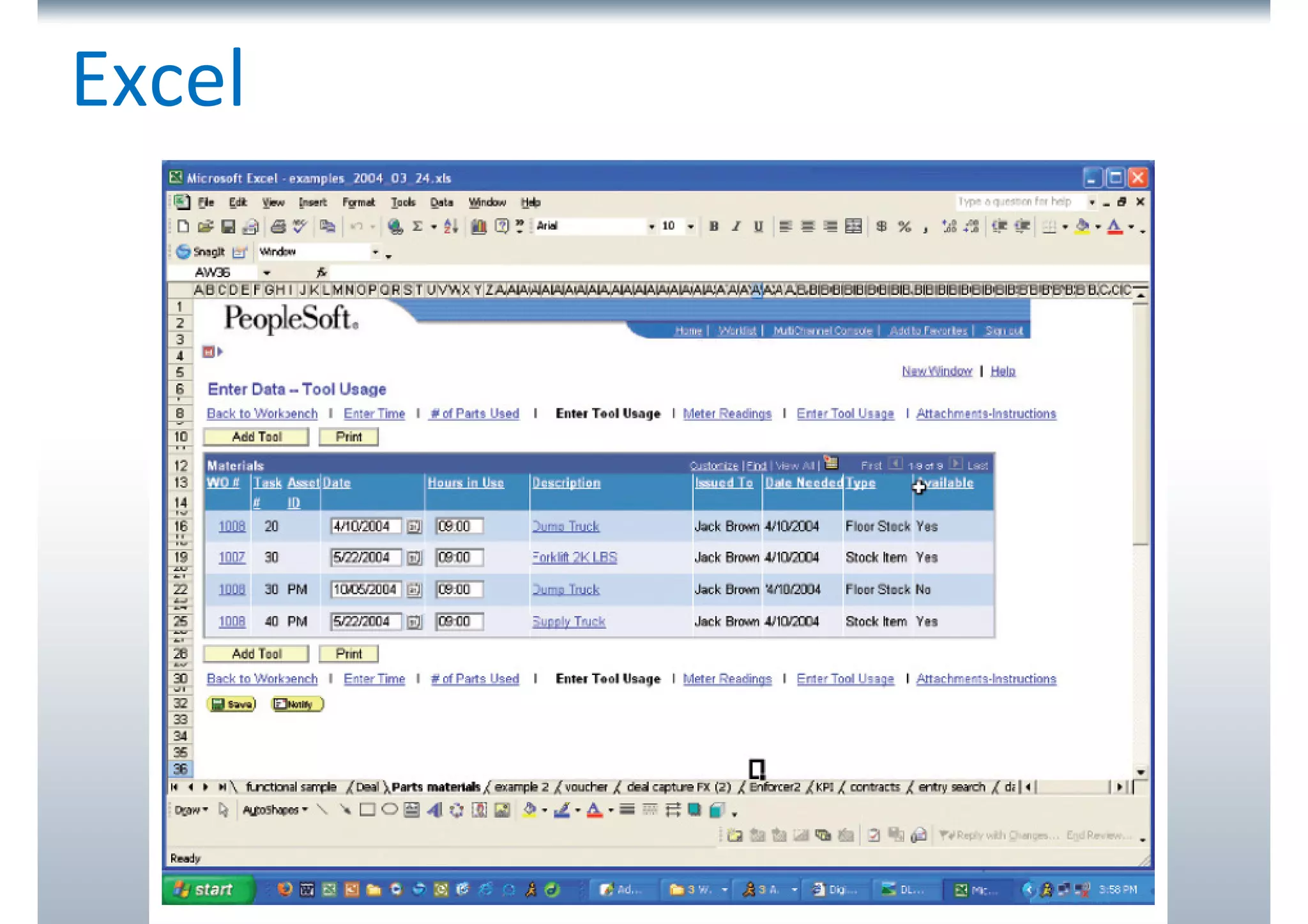Toggle Underline formatting
1308x924 pixels.
pyautogui.click(x=758, y=227)
